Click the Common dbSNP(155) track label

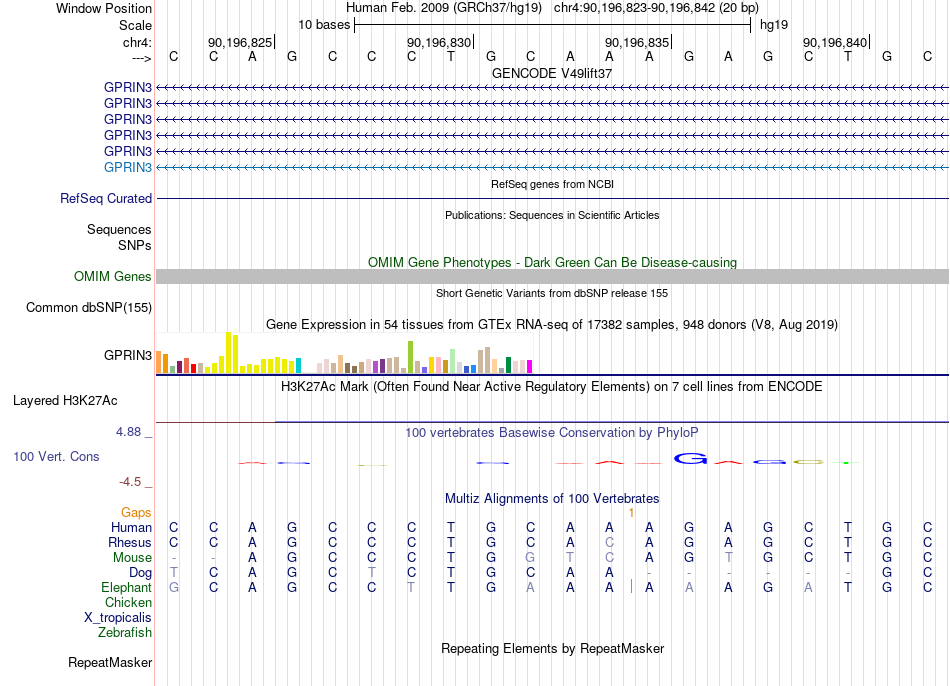89,307
